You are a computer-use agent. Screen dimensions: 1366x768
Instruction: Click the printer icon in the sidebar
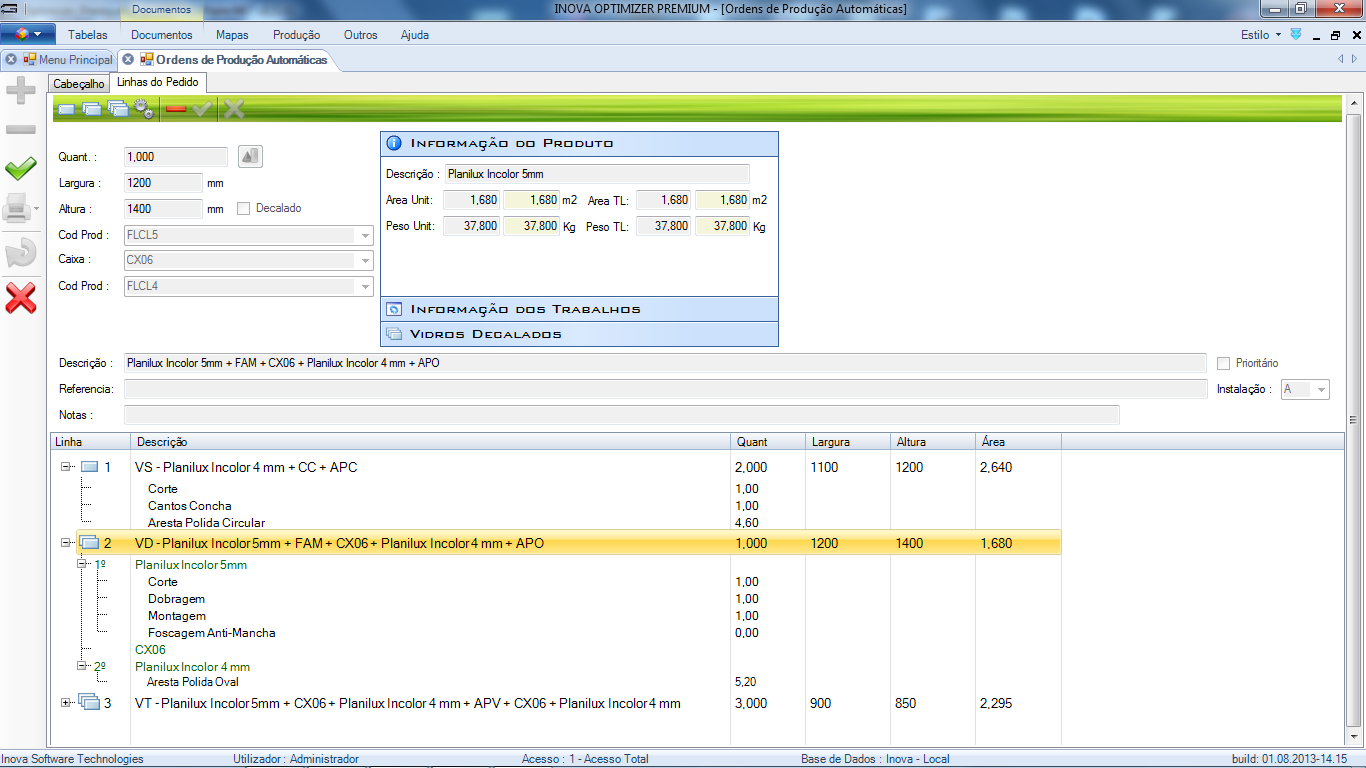coord(17,209)
